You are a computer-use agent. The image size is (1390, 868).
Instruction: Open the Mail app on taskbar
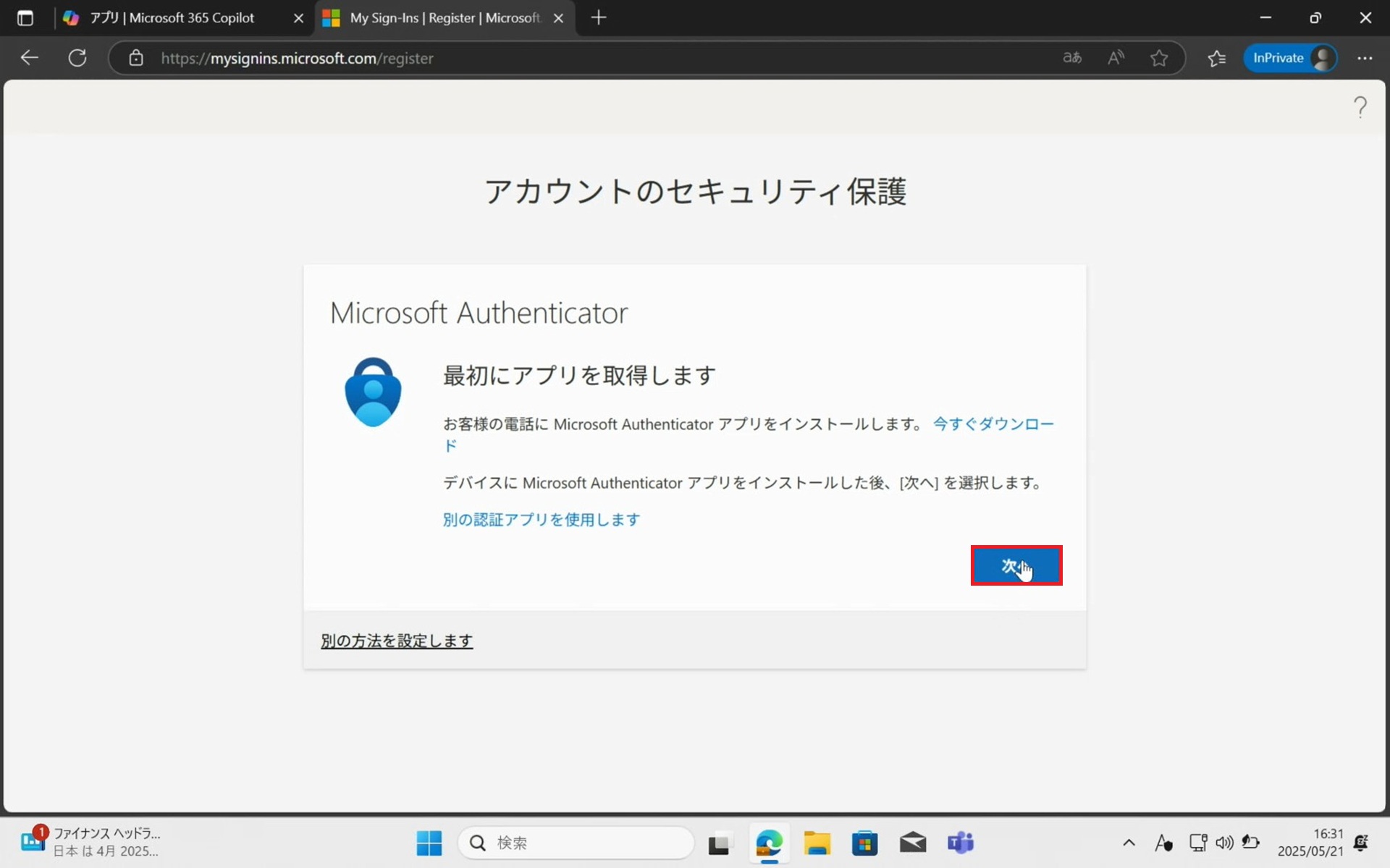913,843
